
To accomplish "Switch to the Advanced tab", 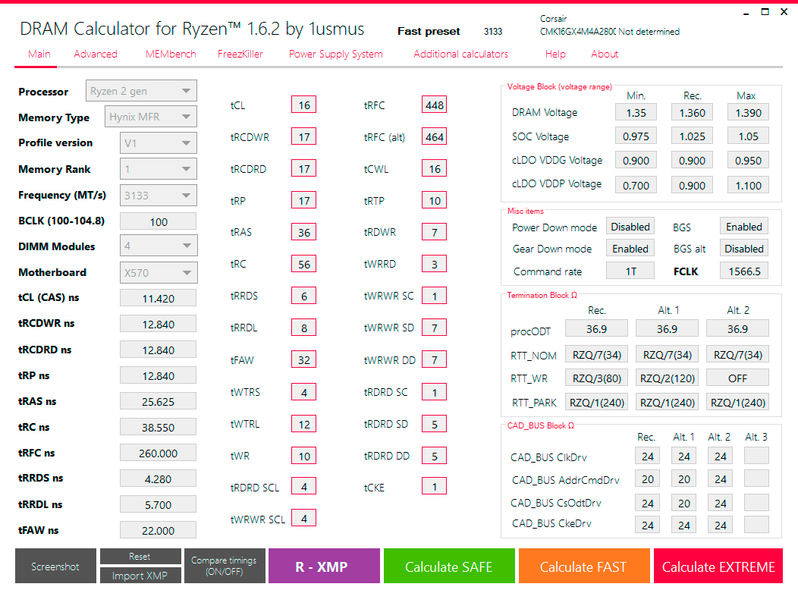I will point(95,54).
